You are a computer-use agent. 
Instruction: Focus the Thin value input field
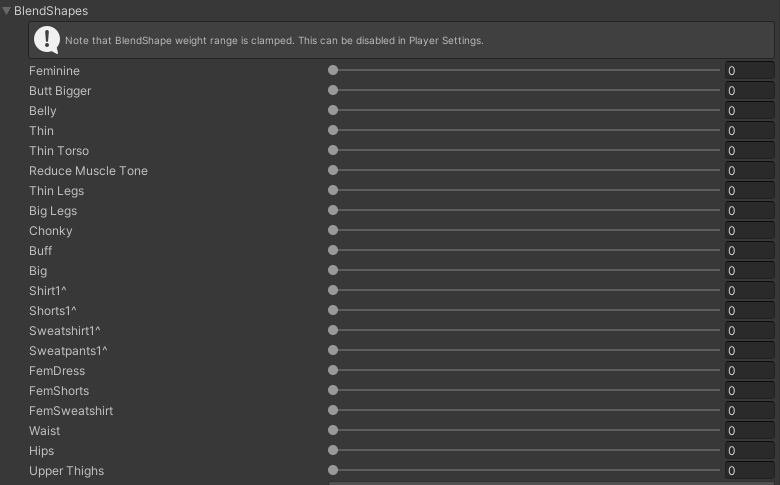click(749, 131)
